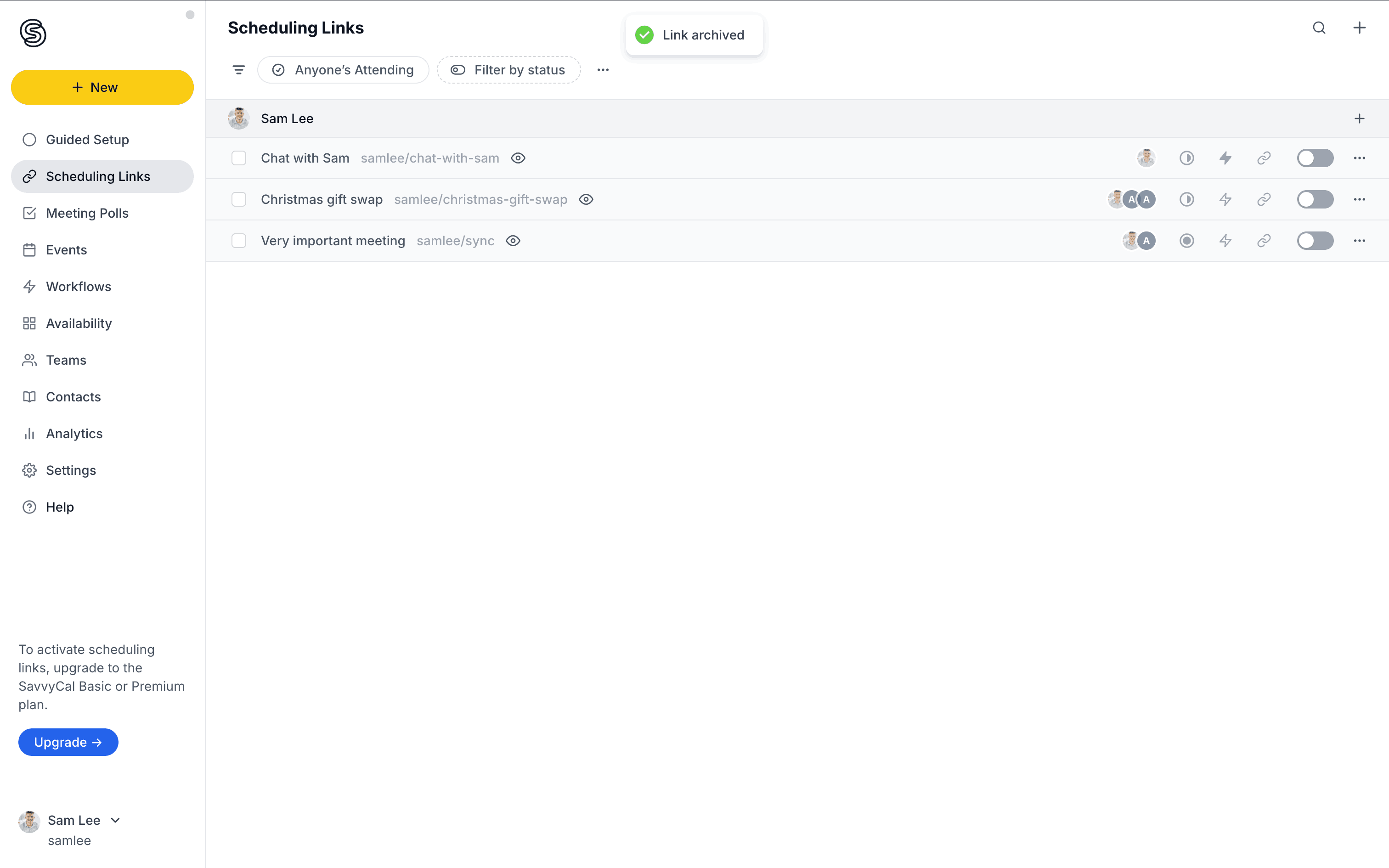Open the Filter by status dropdown
Viewport: 1389px width, 868px height.
tap(508, 70)
